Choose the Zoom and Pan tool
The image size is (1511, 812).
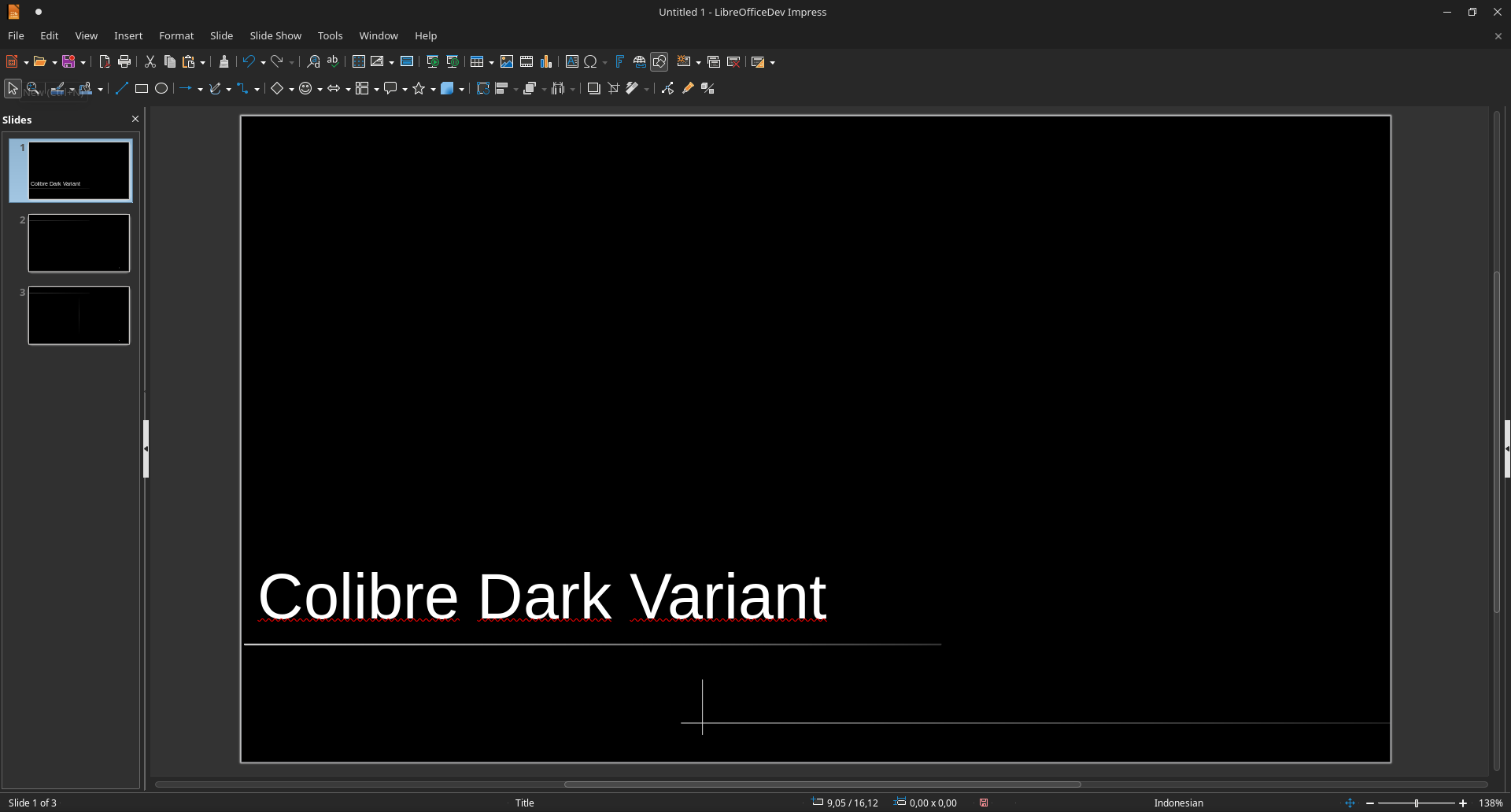click(x=32, y=89)
